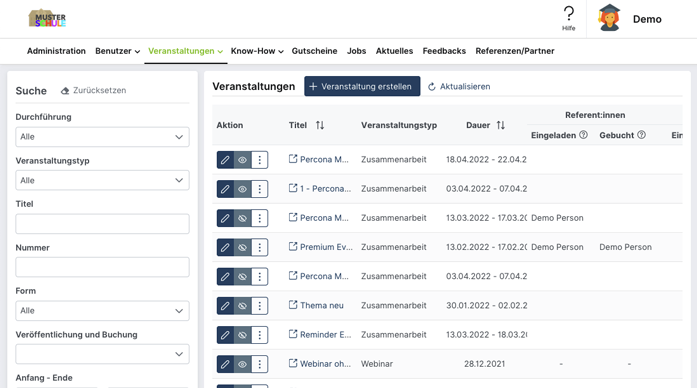
Task: Open the Durchführung dropdown
Action: (102, 137)
